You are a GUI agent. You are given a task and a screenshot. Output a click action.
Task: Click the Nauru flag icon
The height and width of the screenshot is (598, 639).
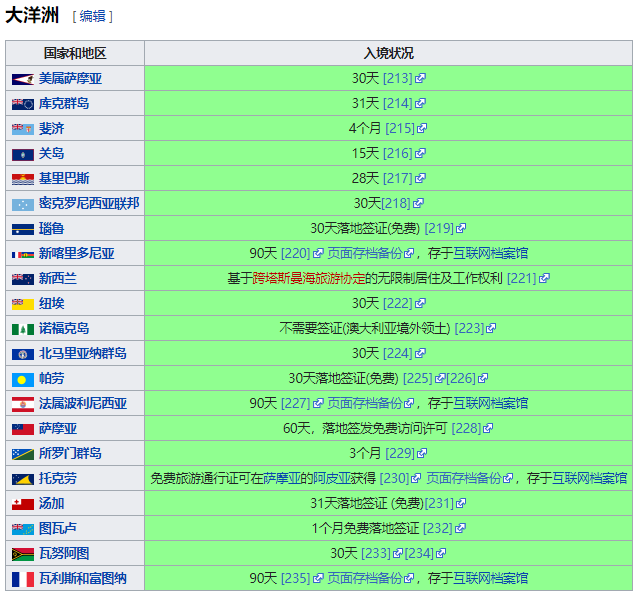pyautogui.click(x=22, y=229)
